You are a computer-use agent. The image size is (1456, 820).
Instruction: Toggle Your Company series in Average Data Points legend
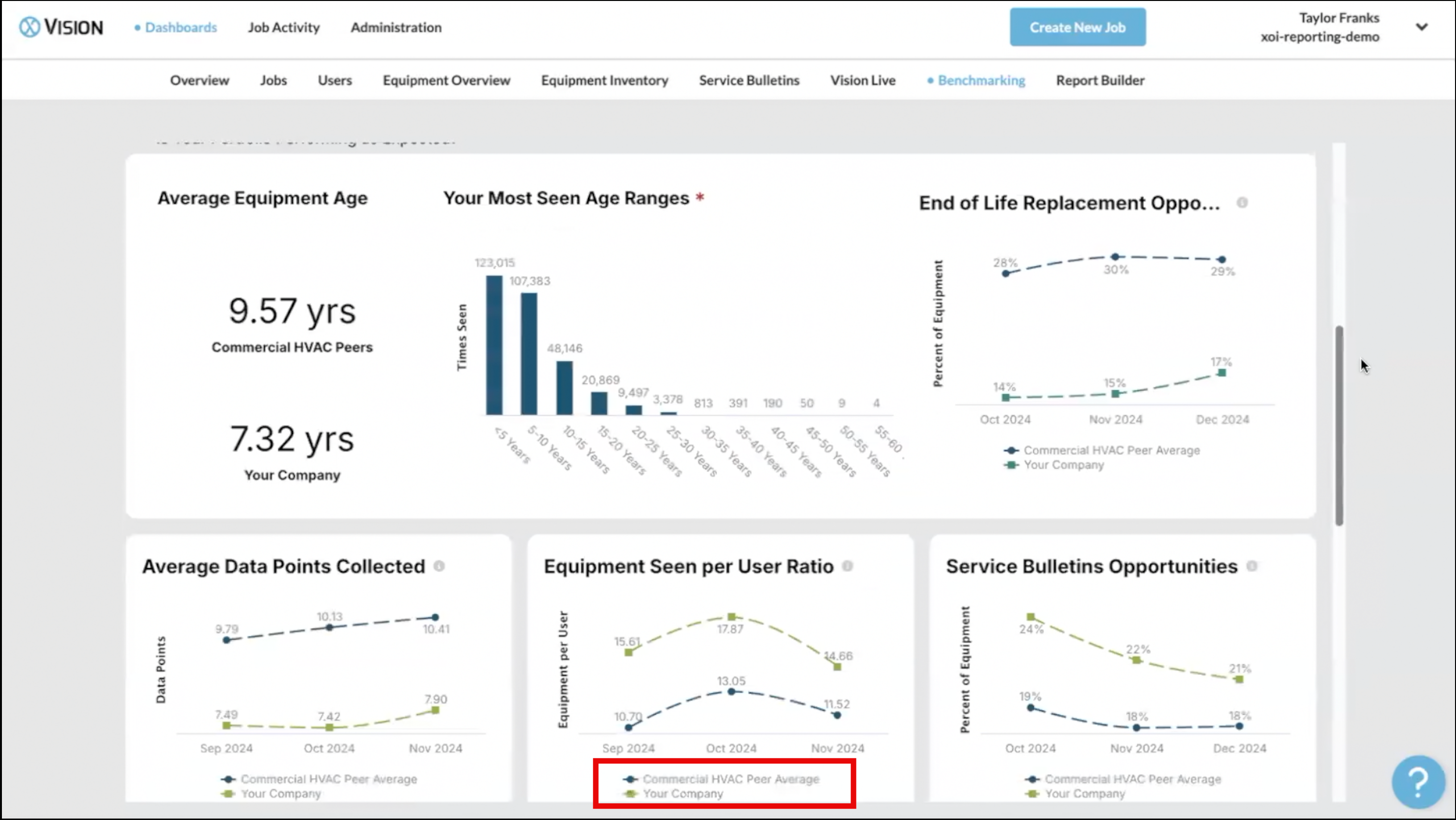[280, 794]
